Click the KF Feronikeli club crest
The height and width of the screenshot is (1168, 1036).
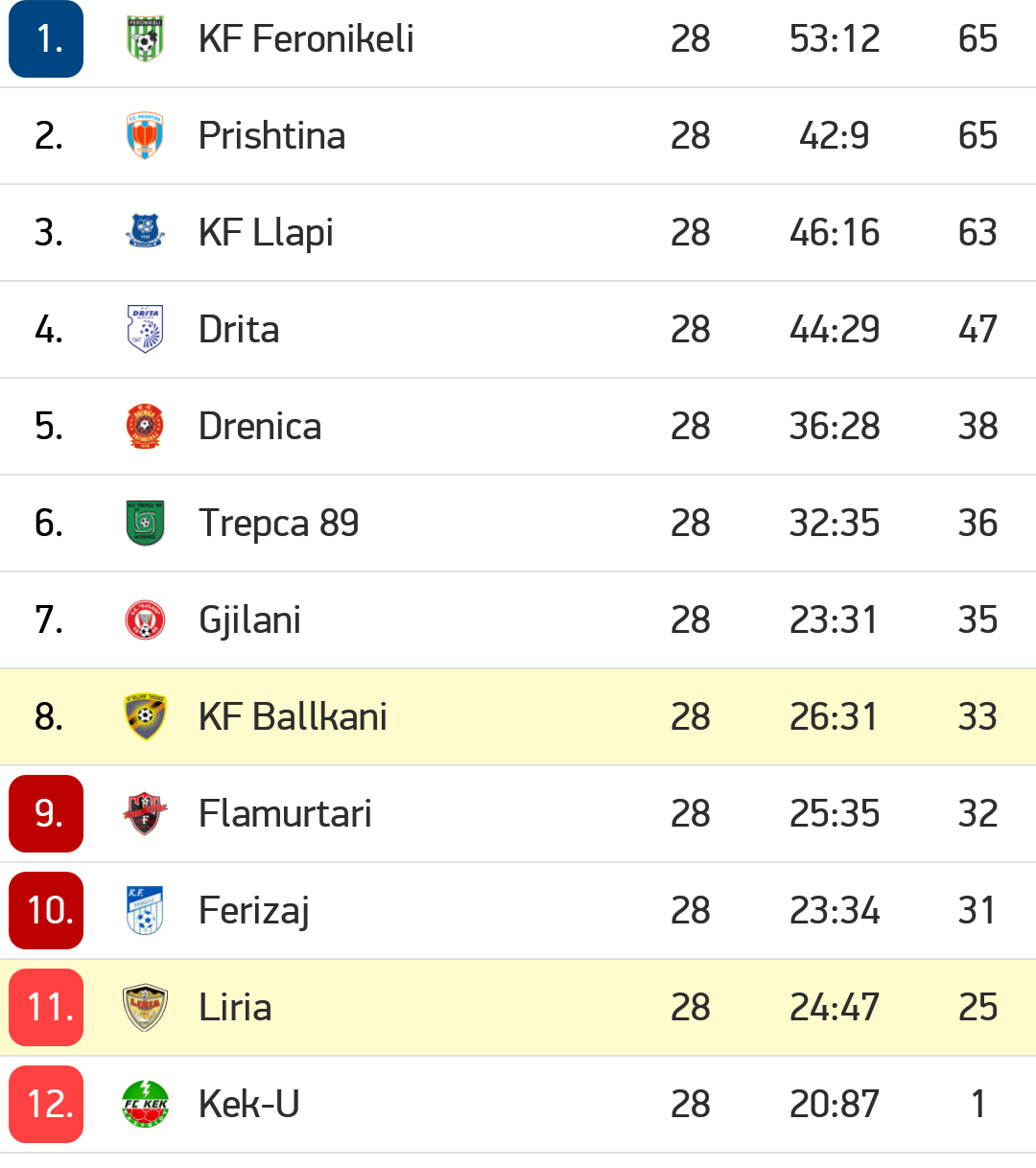tap(145, 39)
